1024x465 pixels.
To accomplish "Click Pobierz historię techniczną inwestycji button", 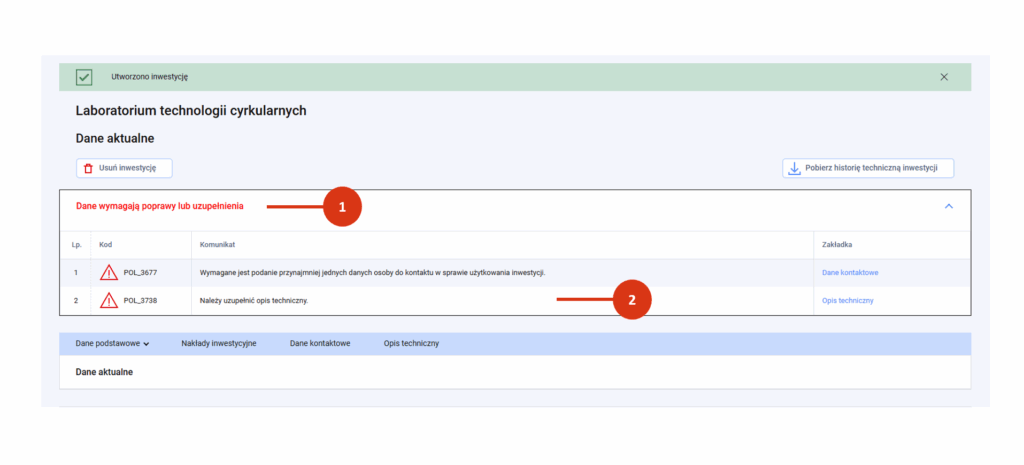I will tap(868, 168).
